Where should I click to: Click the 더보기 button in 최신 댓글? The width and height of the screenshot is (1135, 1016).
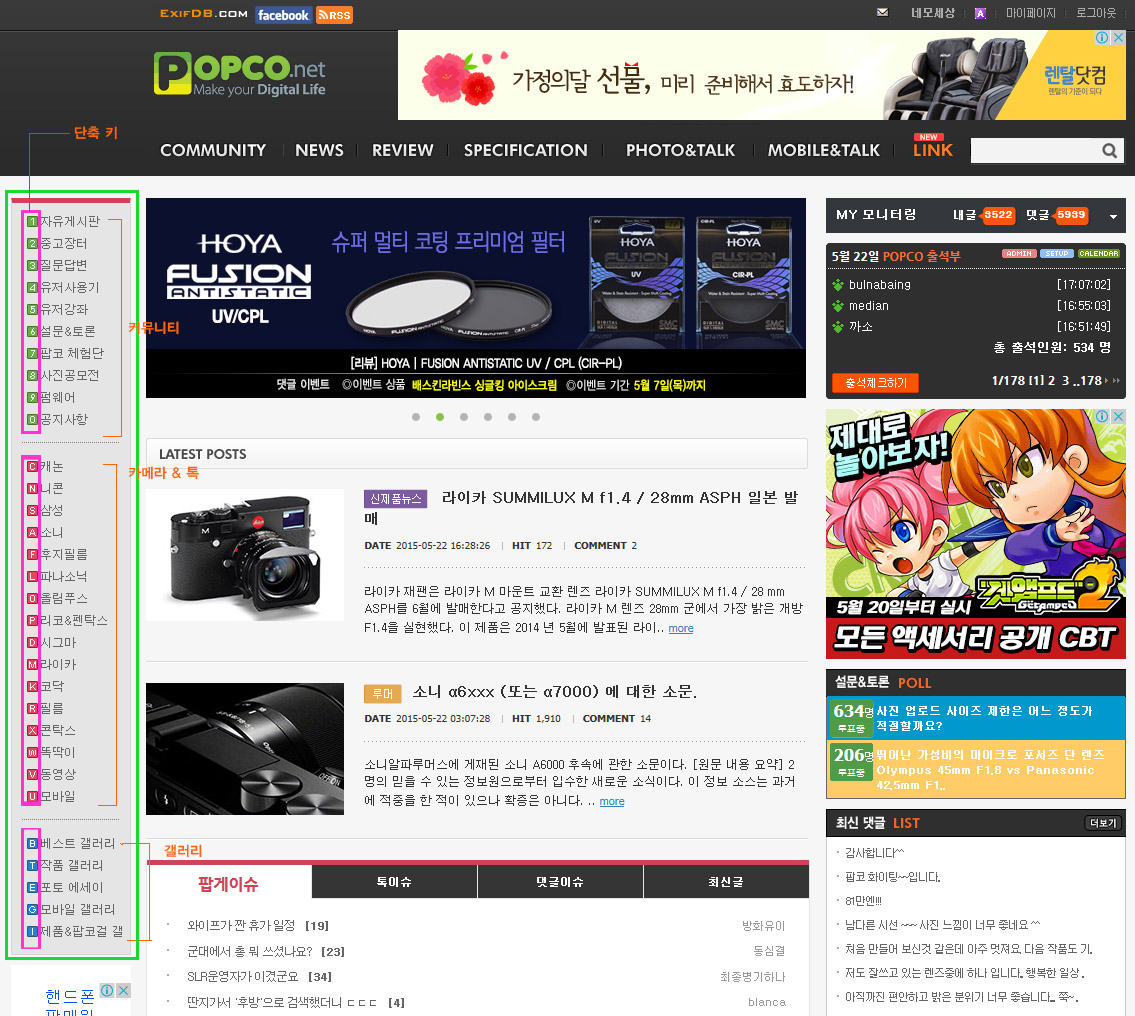coord(1103,824)
